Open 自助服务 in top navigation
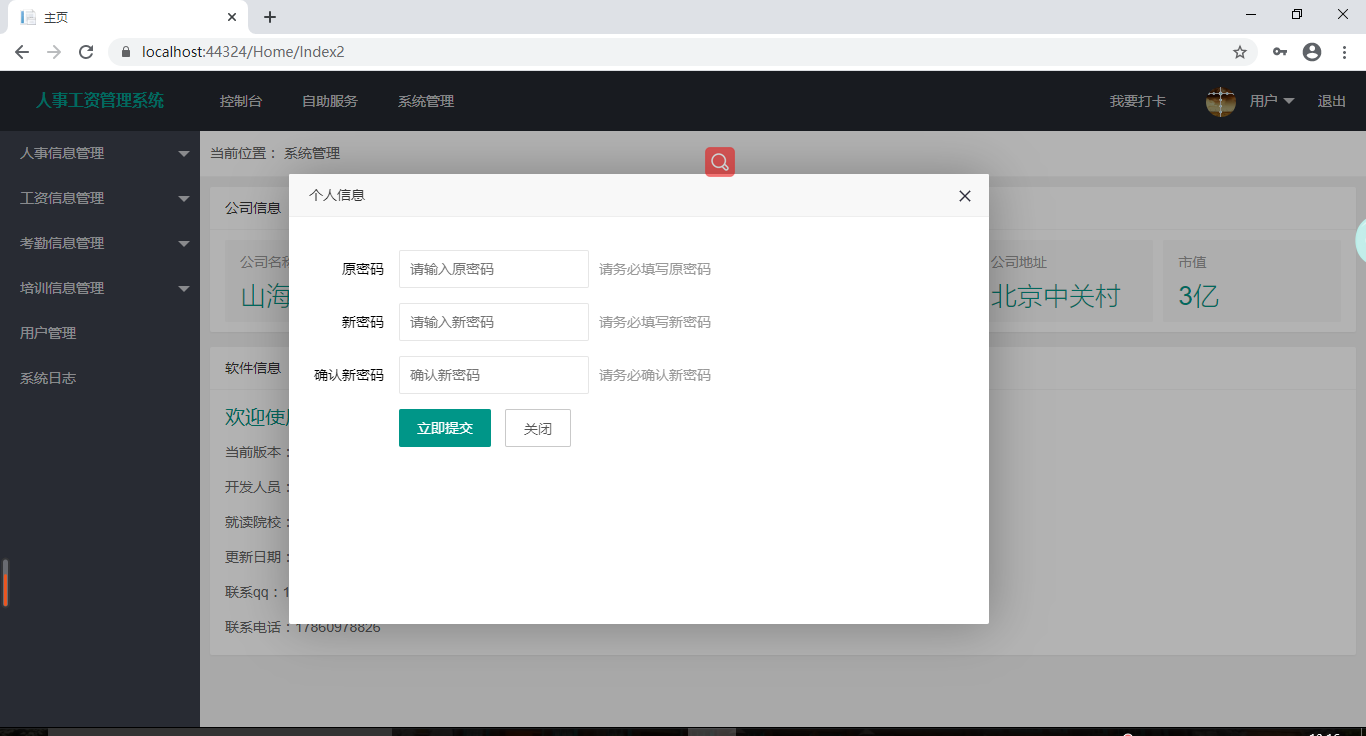The width and height of the screenshot is (1366, 736). click(x=330, y=101)
